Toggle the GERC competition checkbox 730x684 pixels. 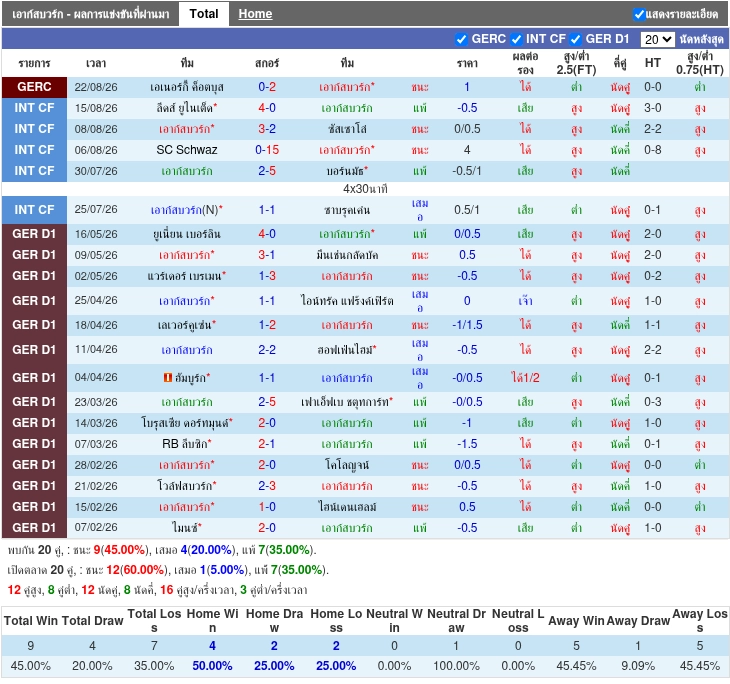click(x=461, y=40)
